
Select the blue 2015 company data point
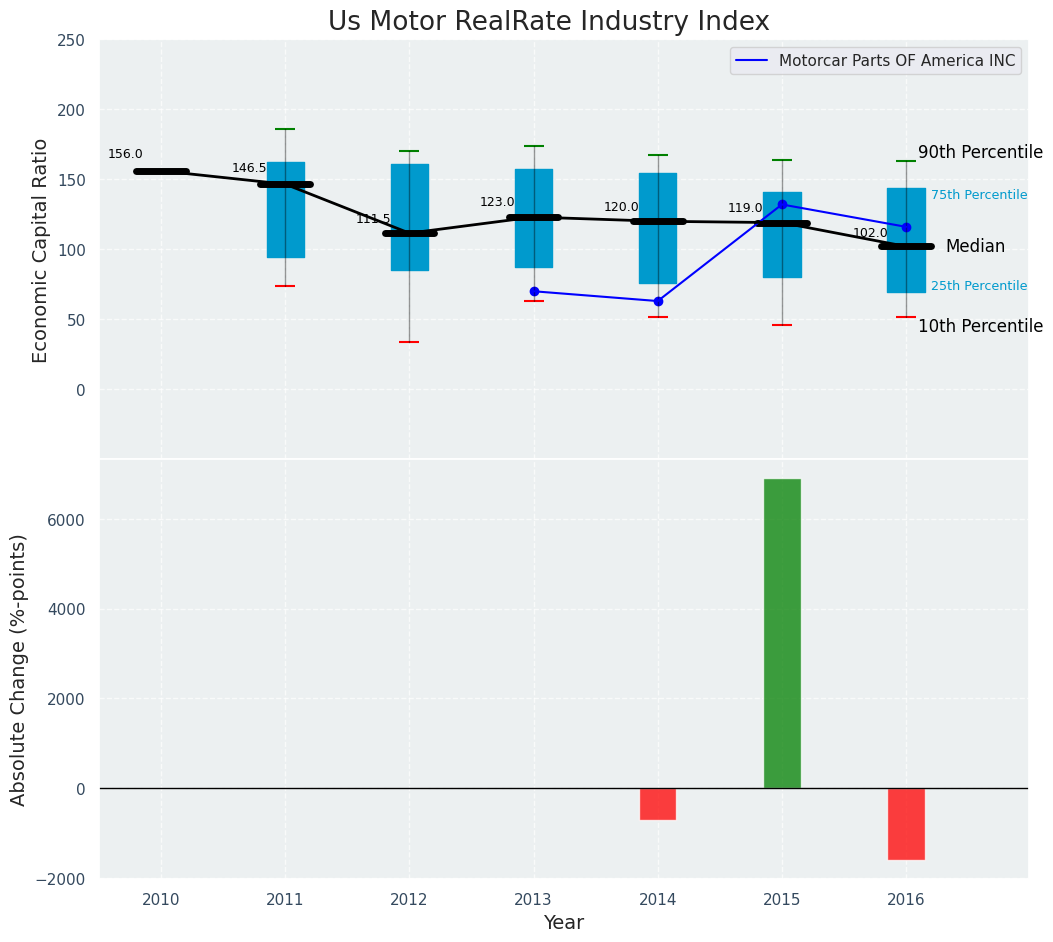tap(782, 204)
